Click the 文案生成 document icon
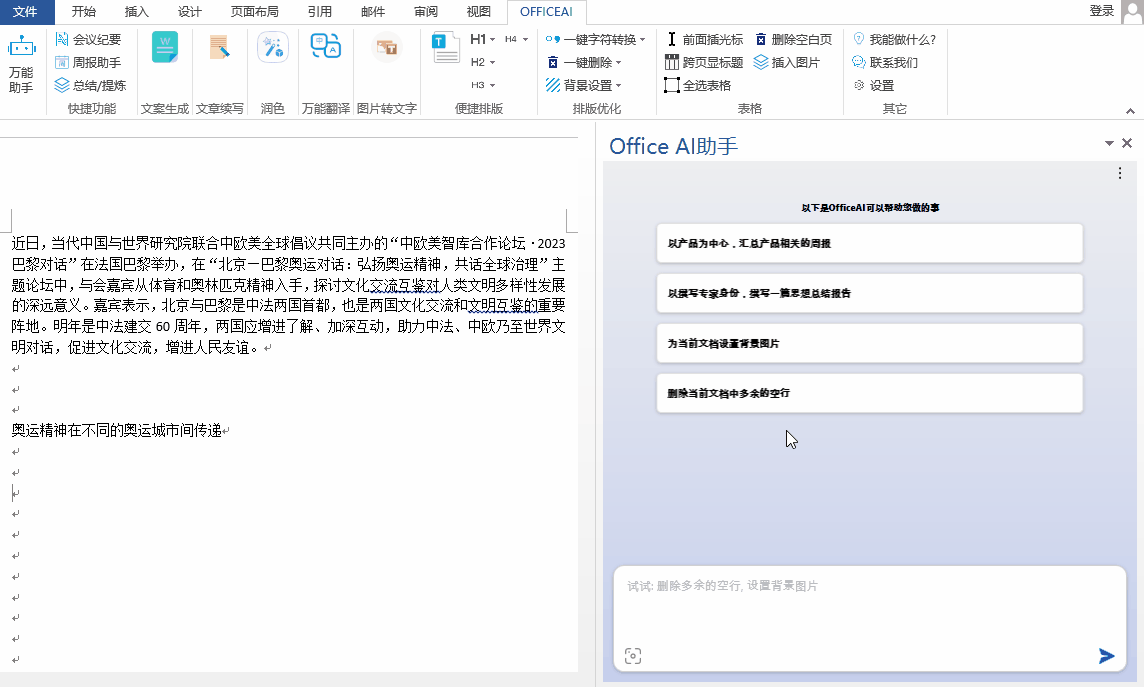 click(x=165, y=48)
